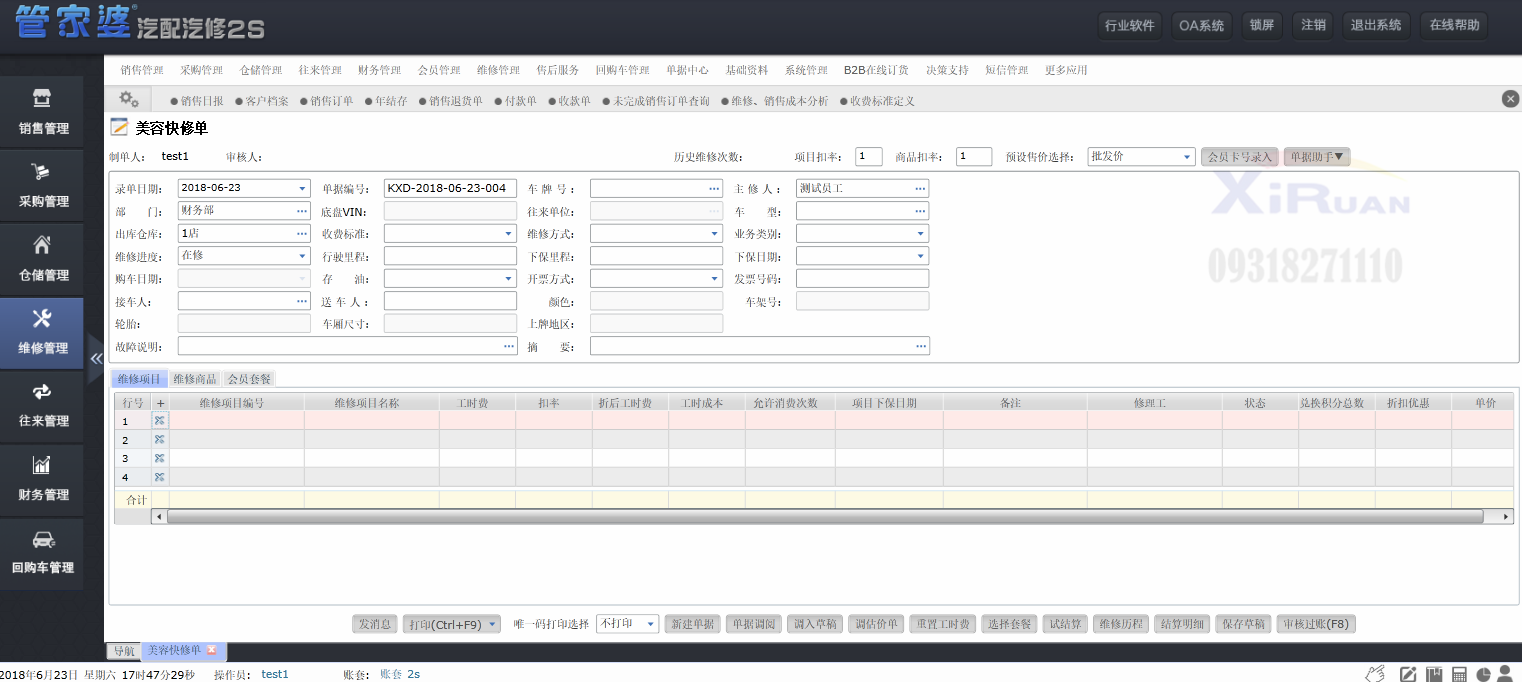Switch to 会员套餐 tab

click(x=249, y=379)
